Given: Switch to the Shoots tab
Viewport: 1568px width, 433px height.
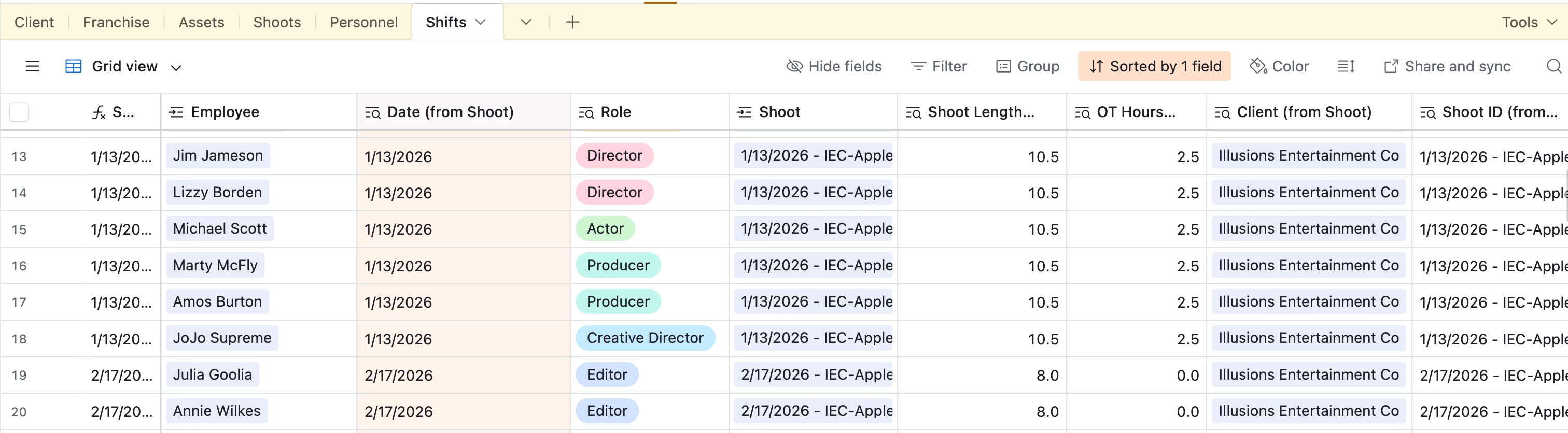Looking at the screenshot, I should (277, 22).
